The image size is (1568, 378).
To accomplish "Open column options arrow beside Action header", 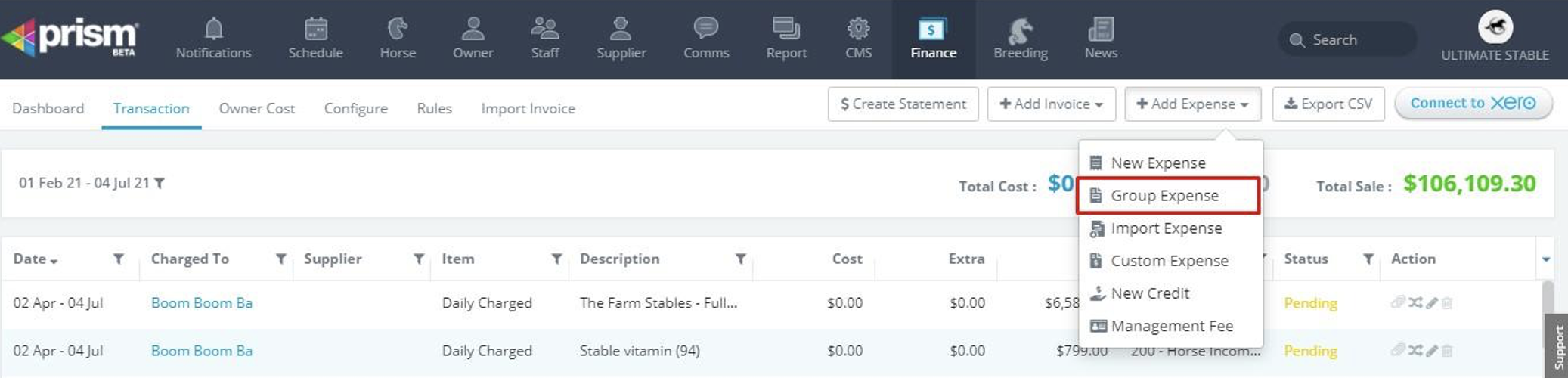I will click(1546, 259).
